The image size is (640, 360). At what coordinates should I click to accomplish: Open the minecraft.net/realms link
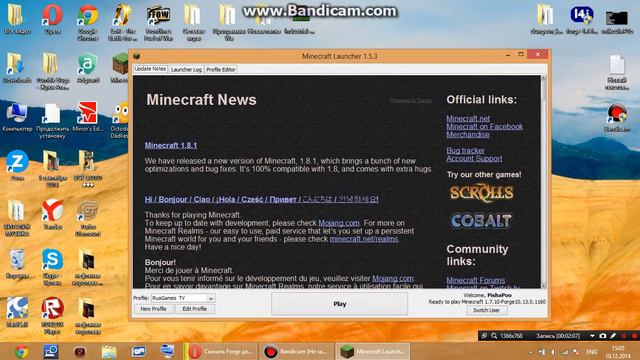coord(364,239)
